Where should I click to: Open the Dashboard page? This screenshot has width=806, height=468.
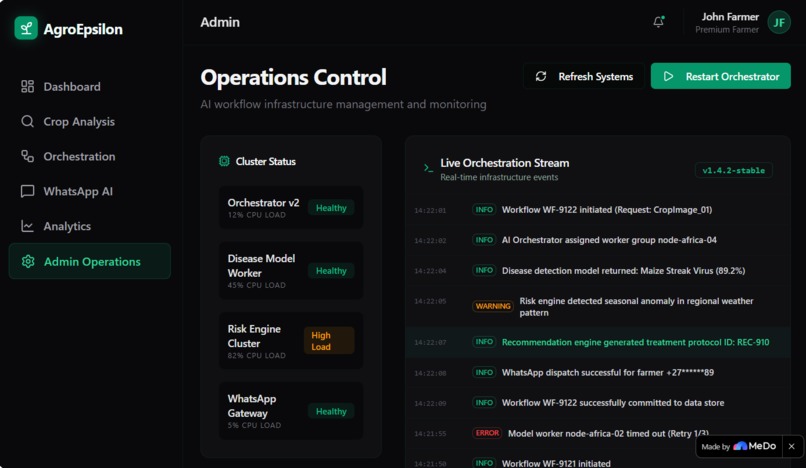(89, 86)
